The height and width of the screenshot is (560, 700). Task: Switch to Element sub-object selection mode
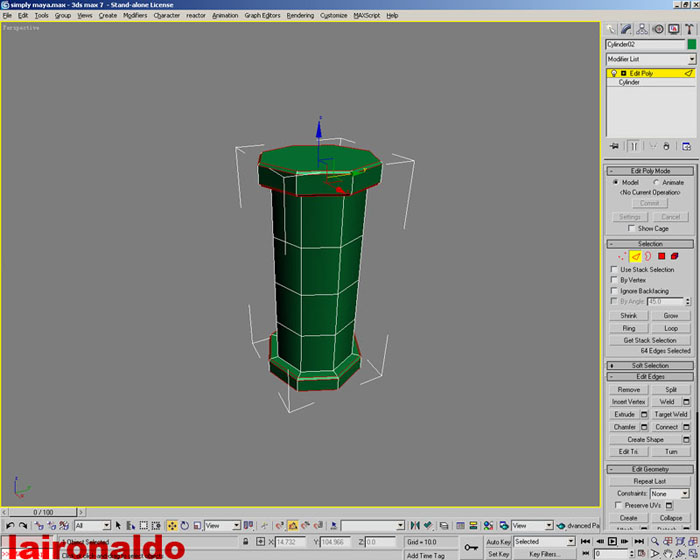[675, 257]
